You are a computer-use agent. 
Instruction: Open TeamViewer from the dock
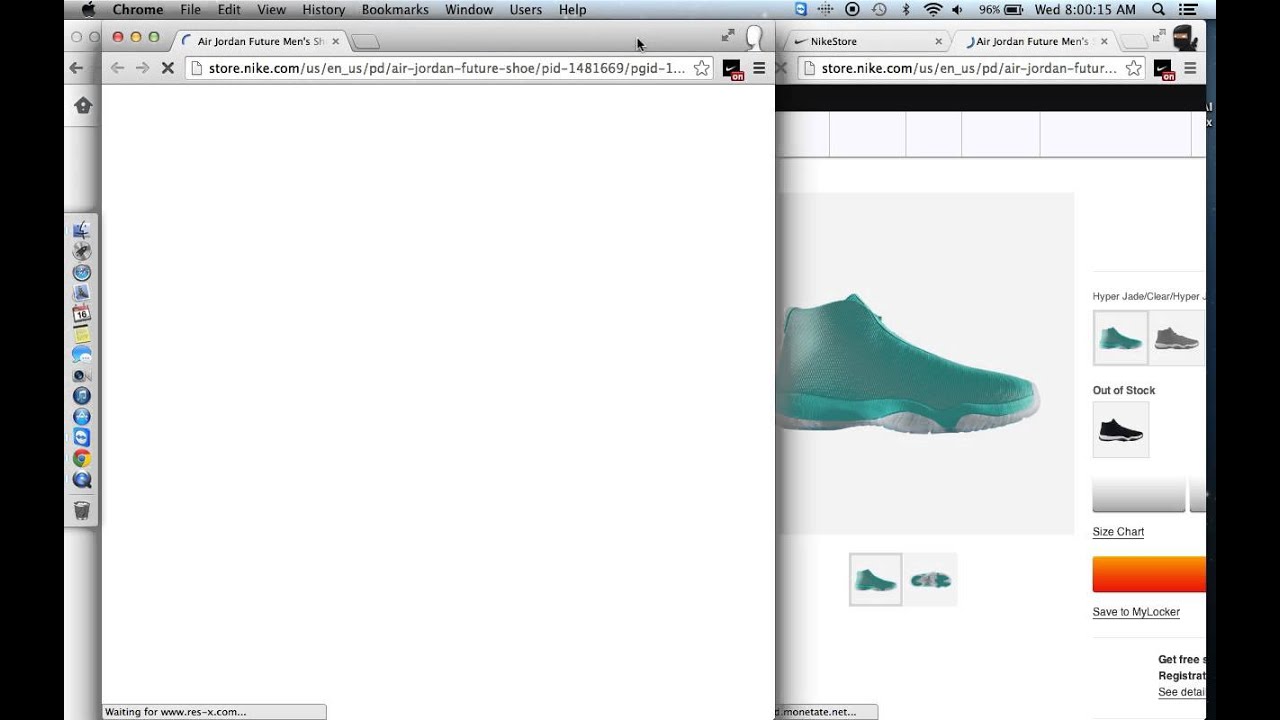(82, 438)
